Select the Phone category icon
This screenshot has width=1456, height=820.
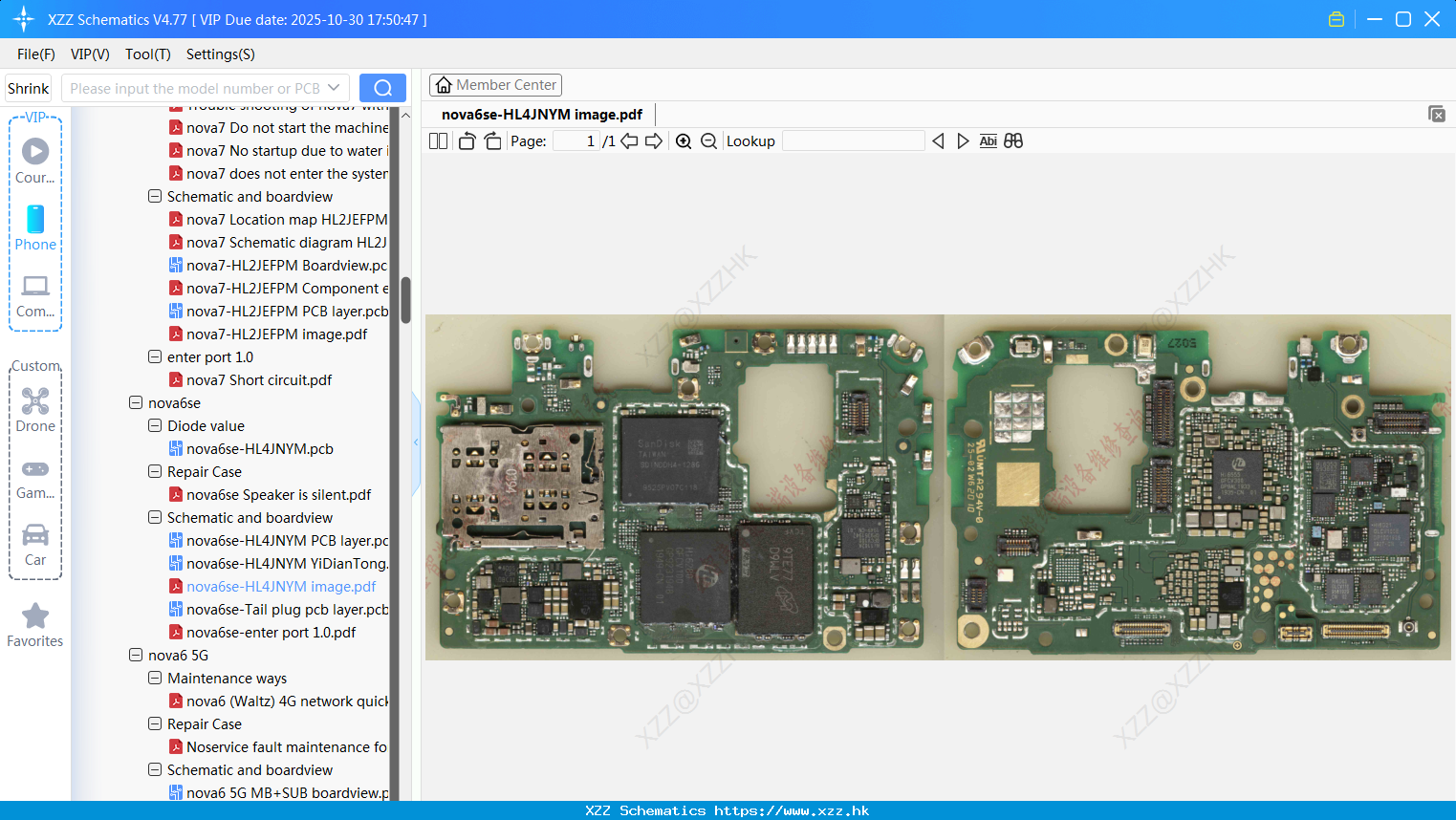pos(35,228)
